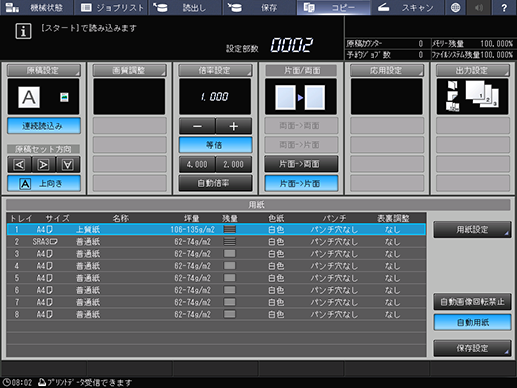Click the 1.000 magnification value display
The image size is (517, 388).
(215, 97)
